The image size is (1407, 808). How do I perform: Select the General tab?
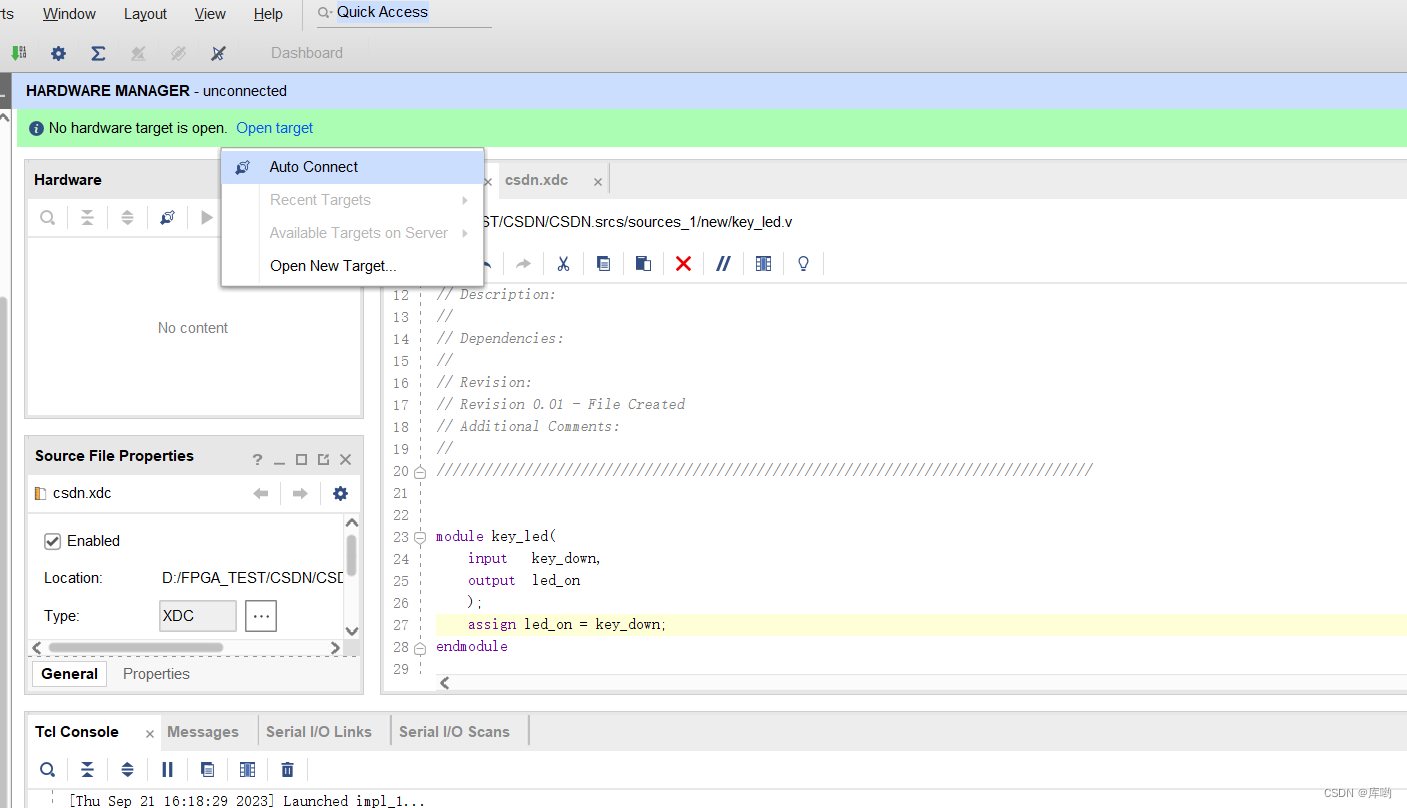(69, 674)
